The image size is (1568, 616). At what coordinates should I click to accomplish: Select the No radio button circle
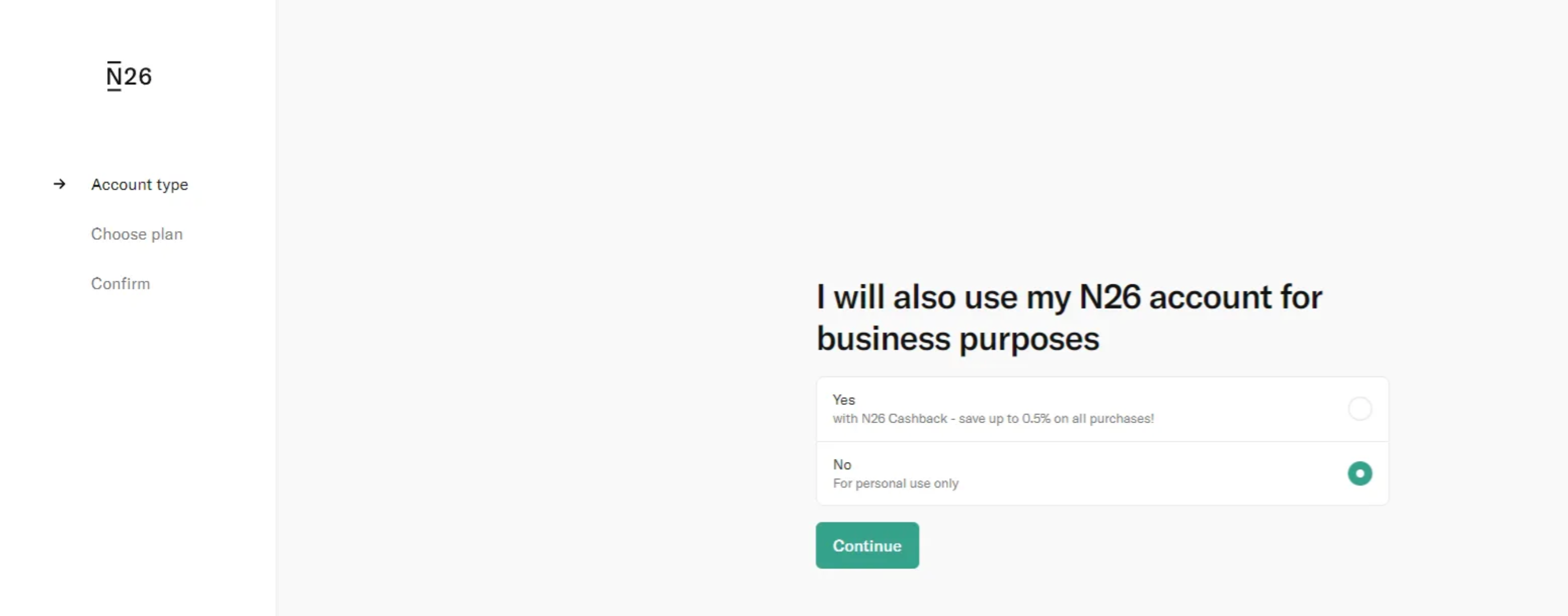point(1359,473)
